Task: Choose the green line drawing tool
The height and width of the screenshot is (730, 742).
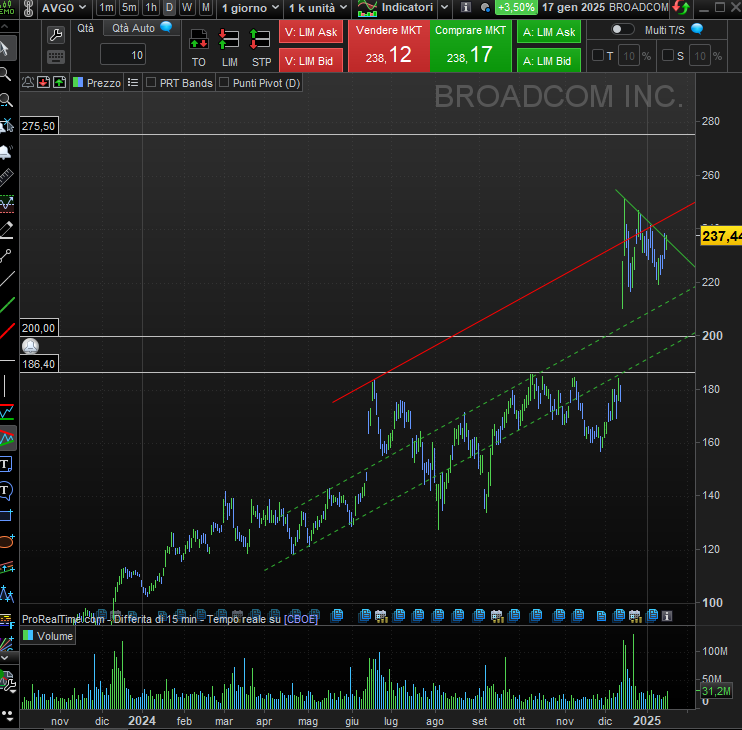Action: 6,303
